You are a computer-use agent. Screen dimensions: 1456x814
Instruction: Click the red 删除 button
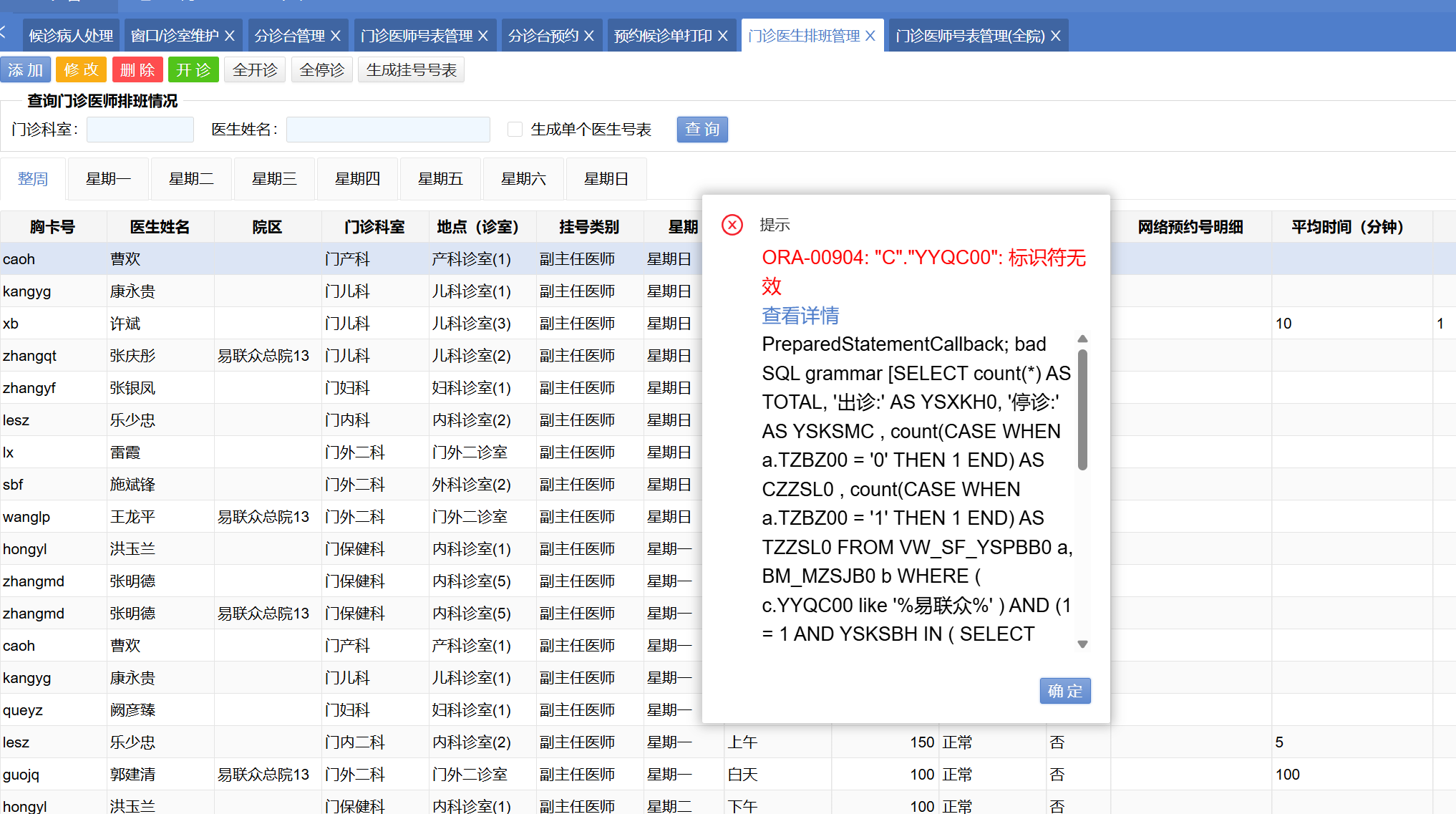137,70
